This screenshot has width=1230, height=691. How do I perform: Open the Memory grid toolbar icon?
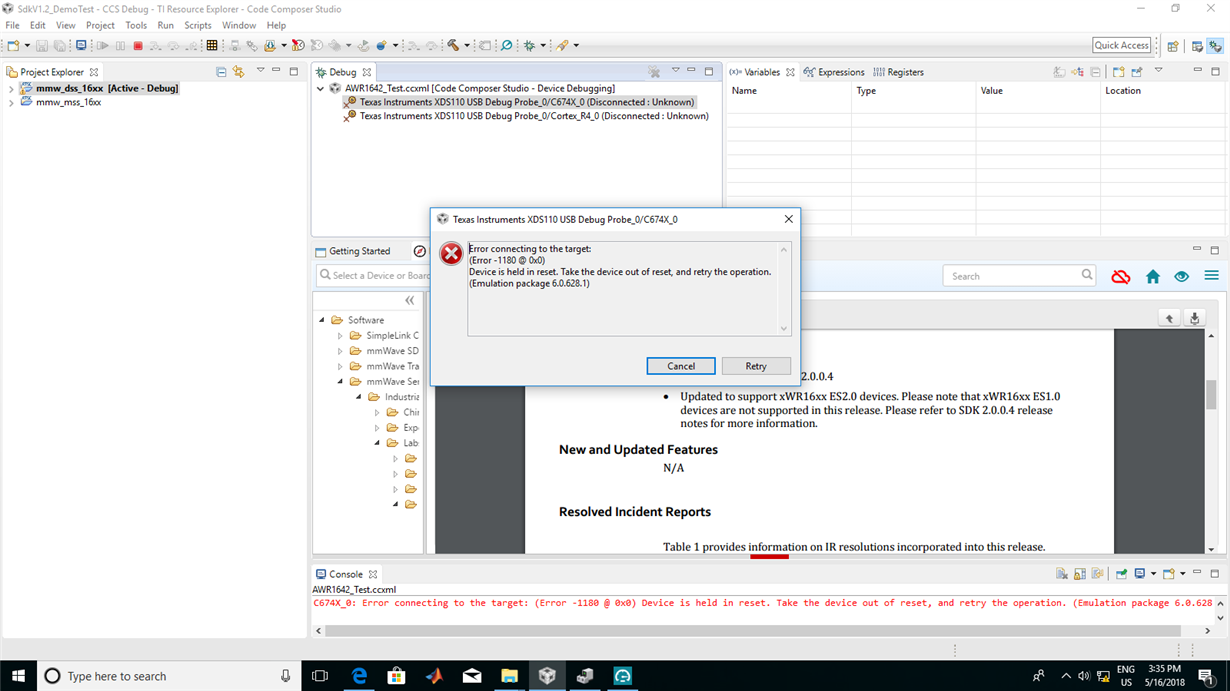[212, 46]
